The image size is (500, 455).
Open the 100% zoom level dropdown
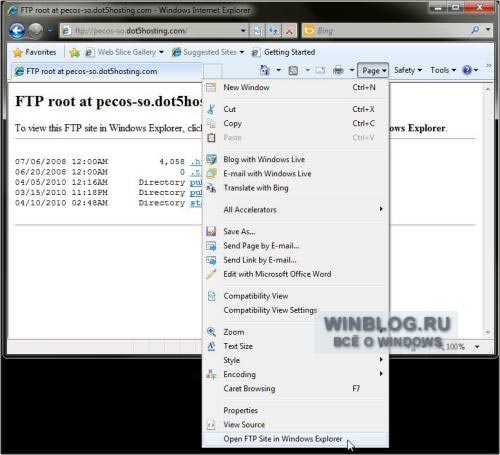(x=477, y=347)
